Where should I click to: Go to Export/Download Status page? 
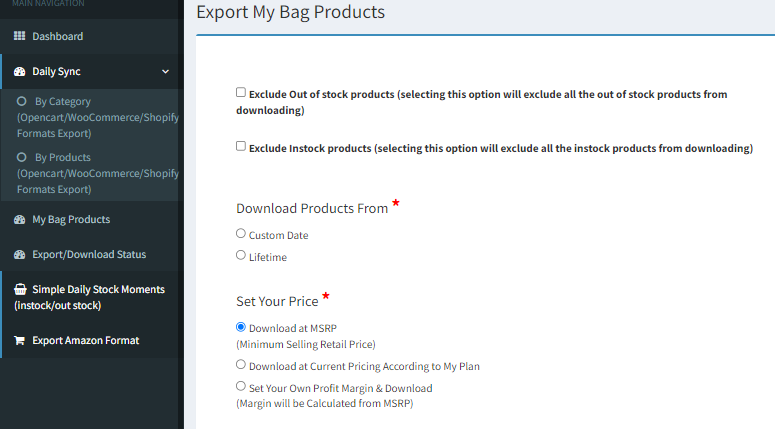(x=92, y=255)
